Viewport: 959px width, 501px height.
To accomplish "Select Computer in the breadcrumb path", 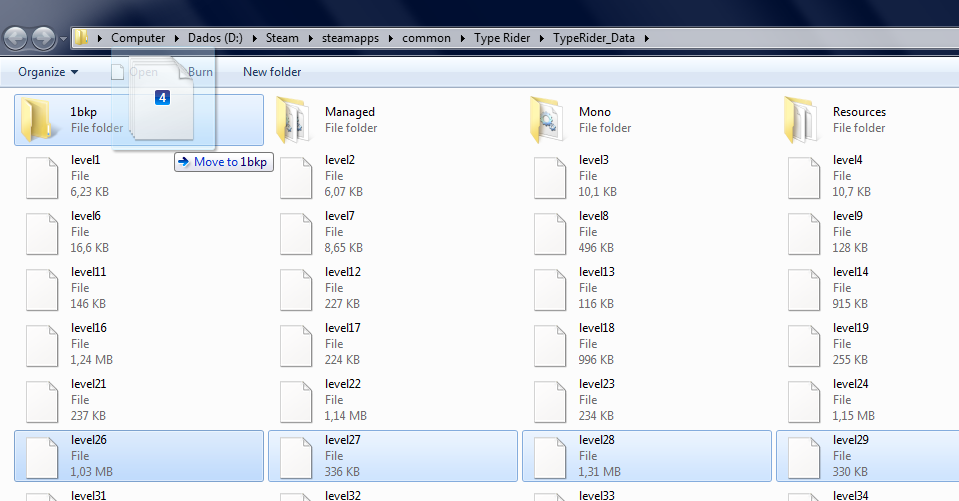I will 138,38.
